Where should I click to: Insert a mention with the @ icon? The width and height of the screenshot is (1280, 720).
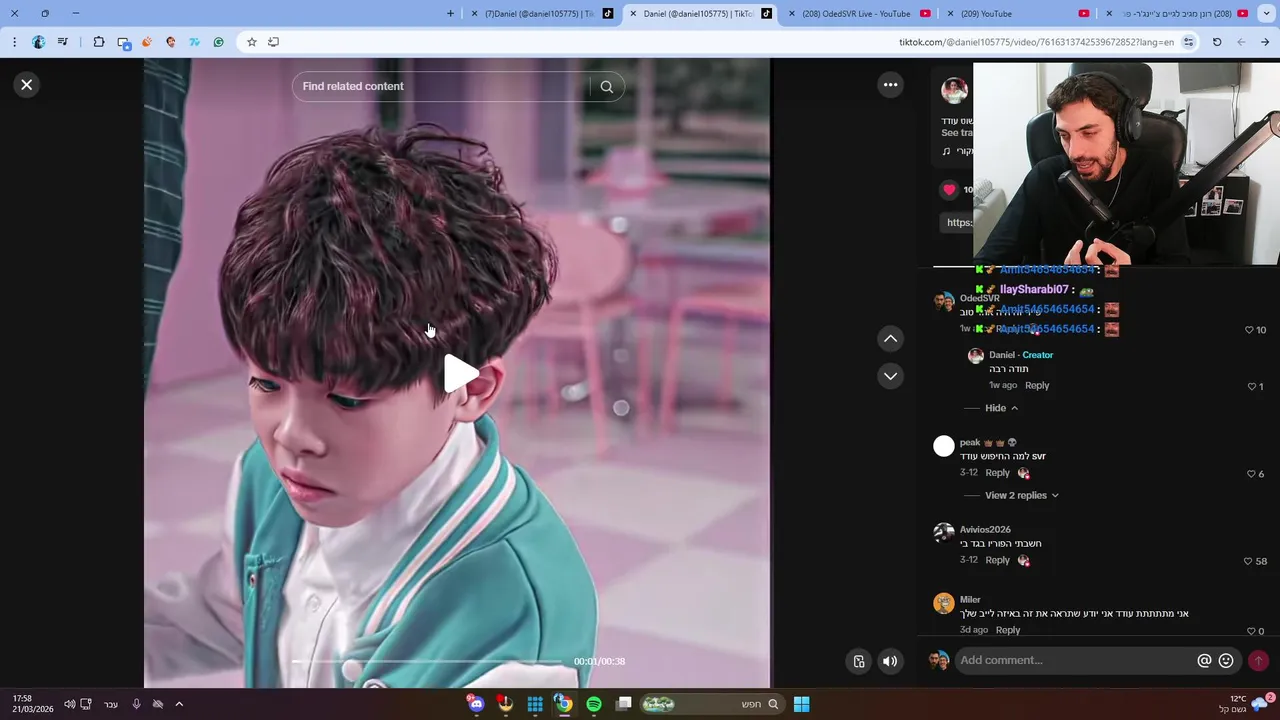[x=1204, y=660]
